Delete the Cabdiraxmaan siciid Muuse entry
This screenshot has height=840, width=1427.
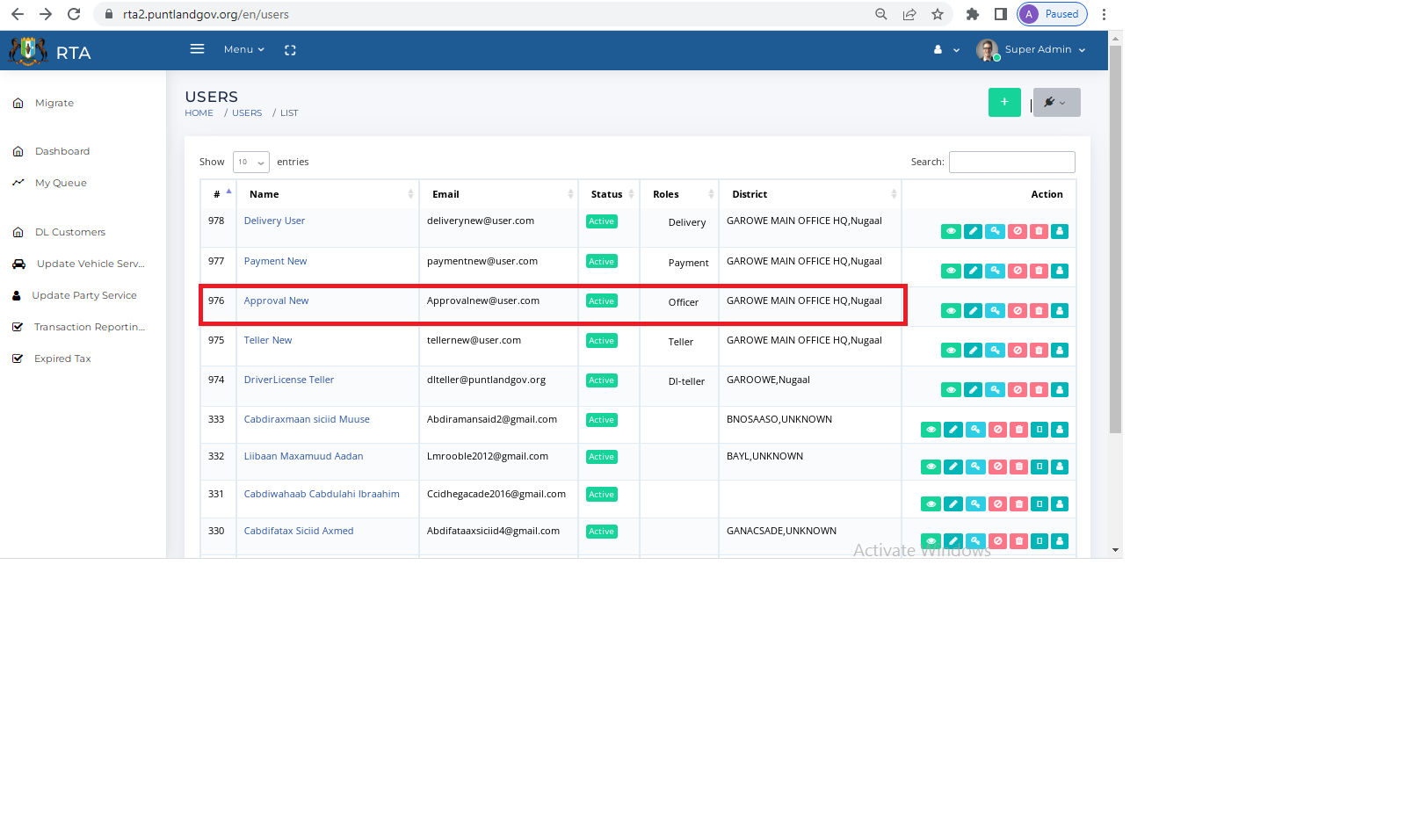1019,430
